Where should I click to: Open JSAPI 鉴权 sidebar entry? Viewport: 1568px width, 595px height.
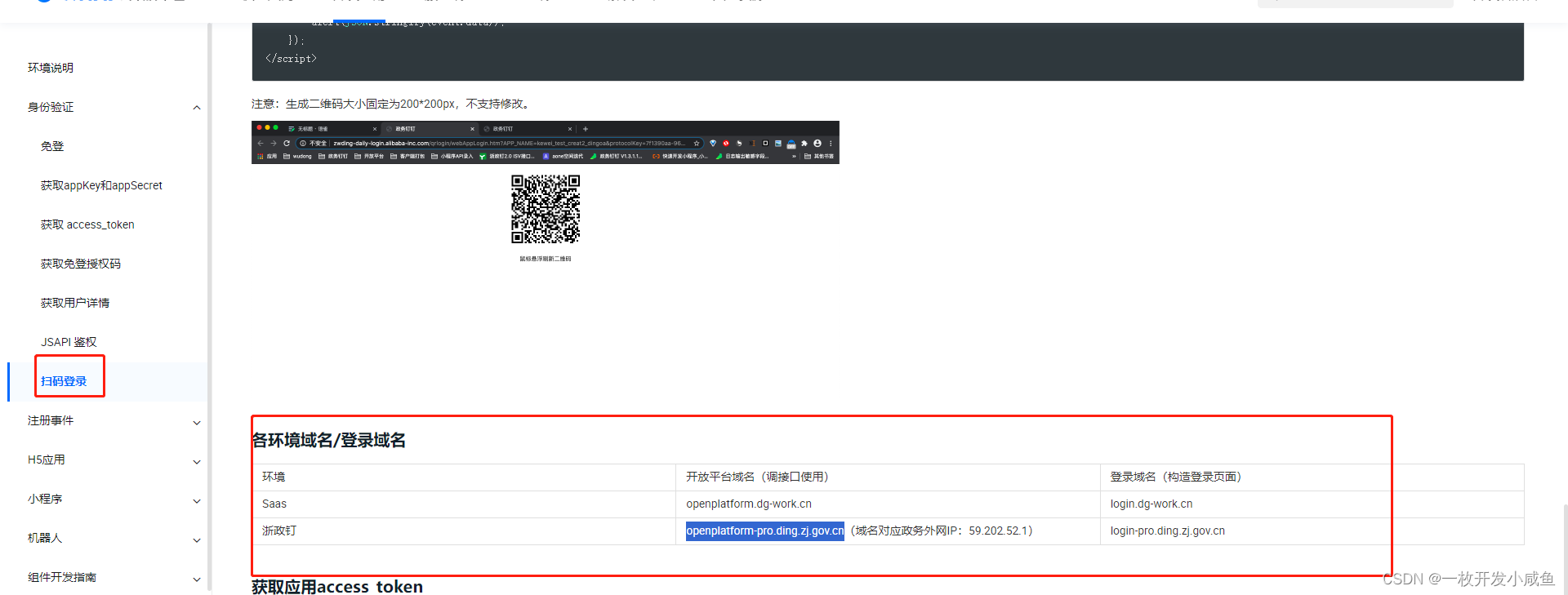pos(69,342)
